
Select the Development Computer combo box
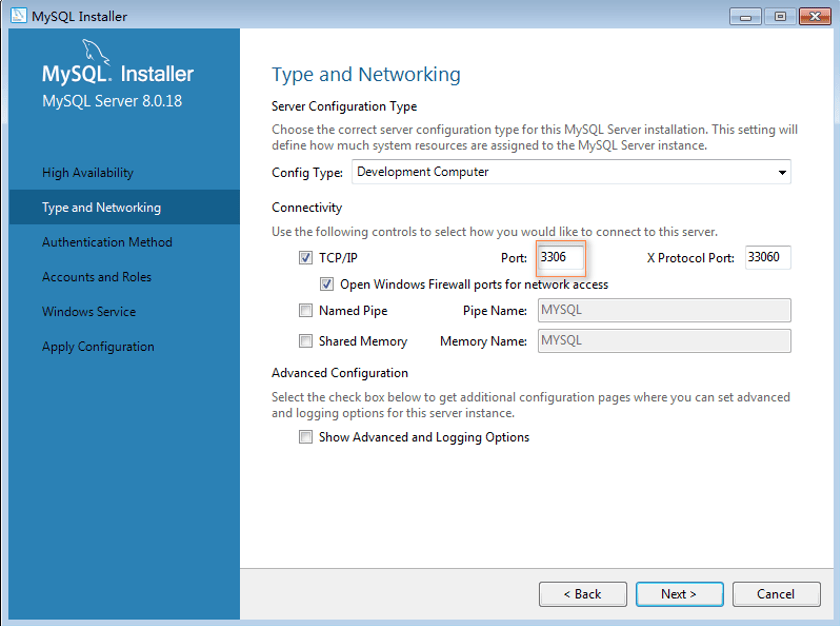click(x=571, y=172)
